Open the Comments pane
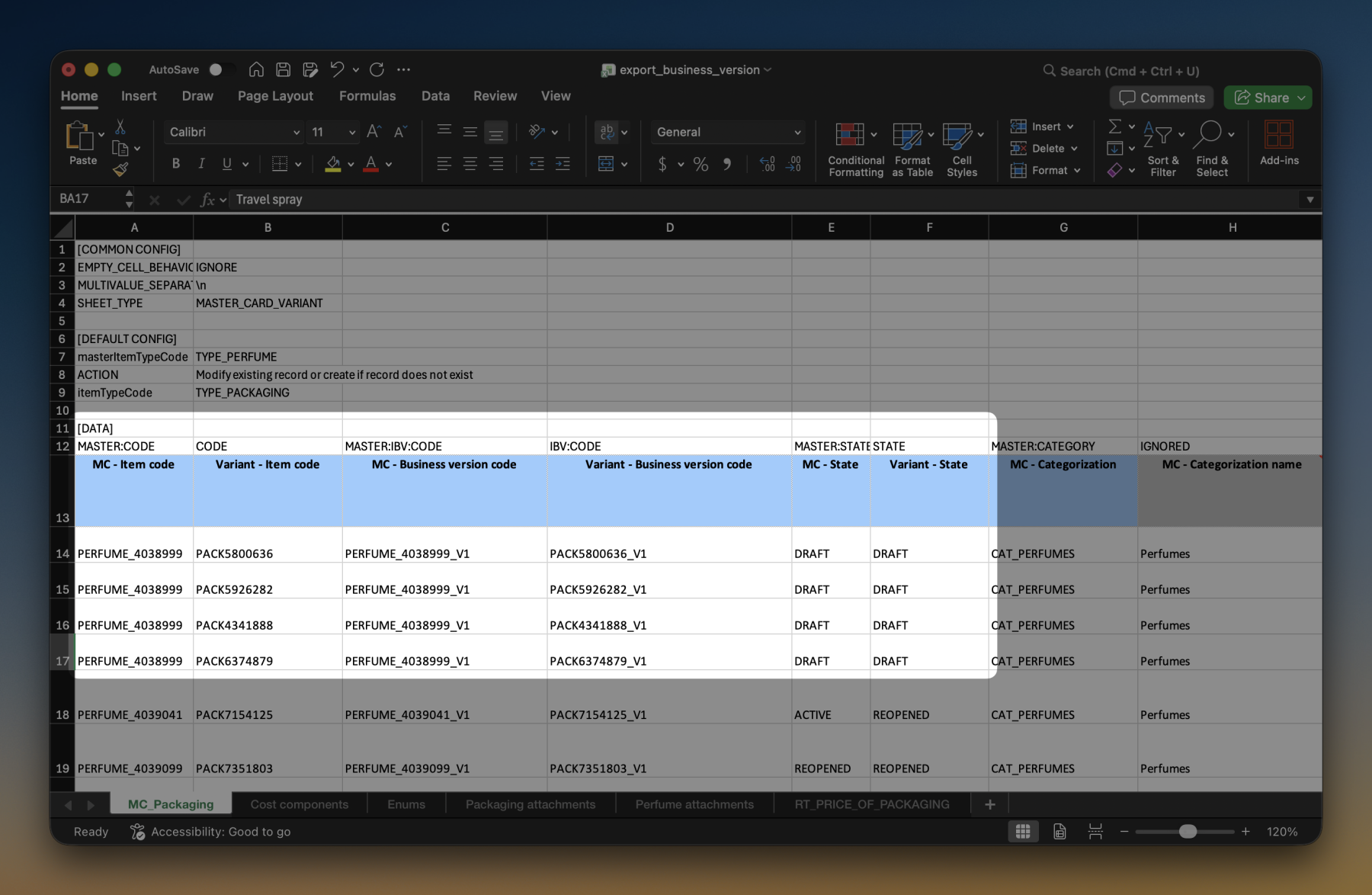 [1162, 98]
